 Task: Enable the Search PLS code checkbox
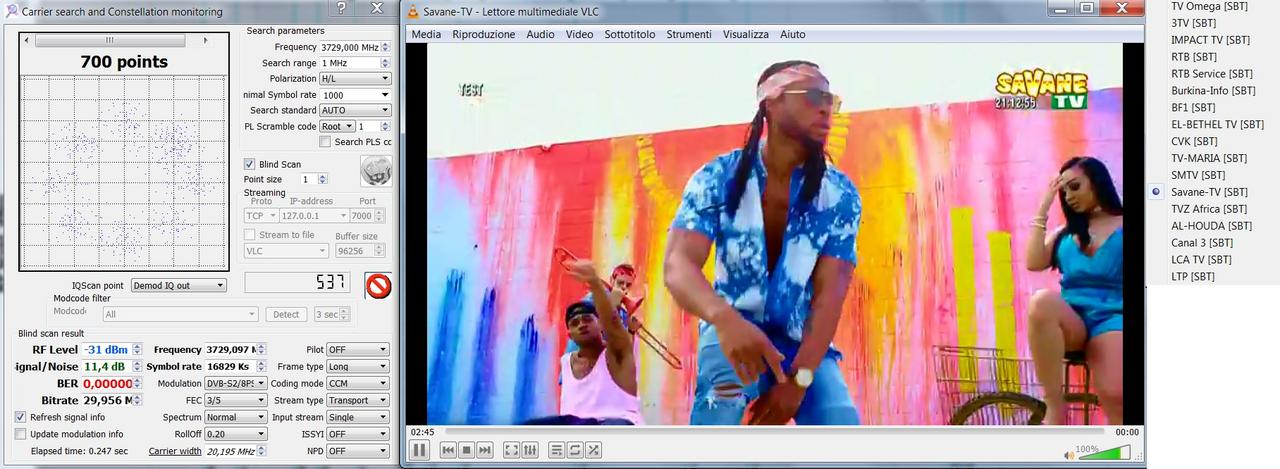[x=325, y=142]
